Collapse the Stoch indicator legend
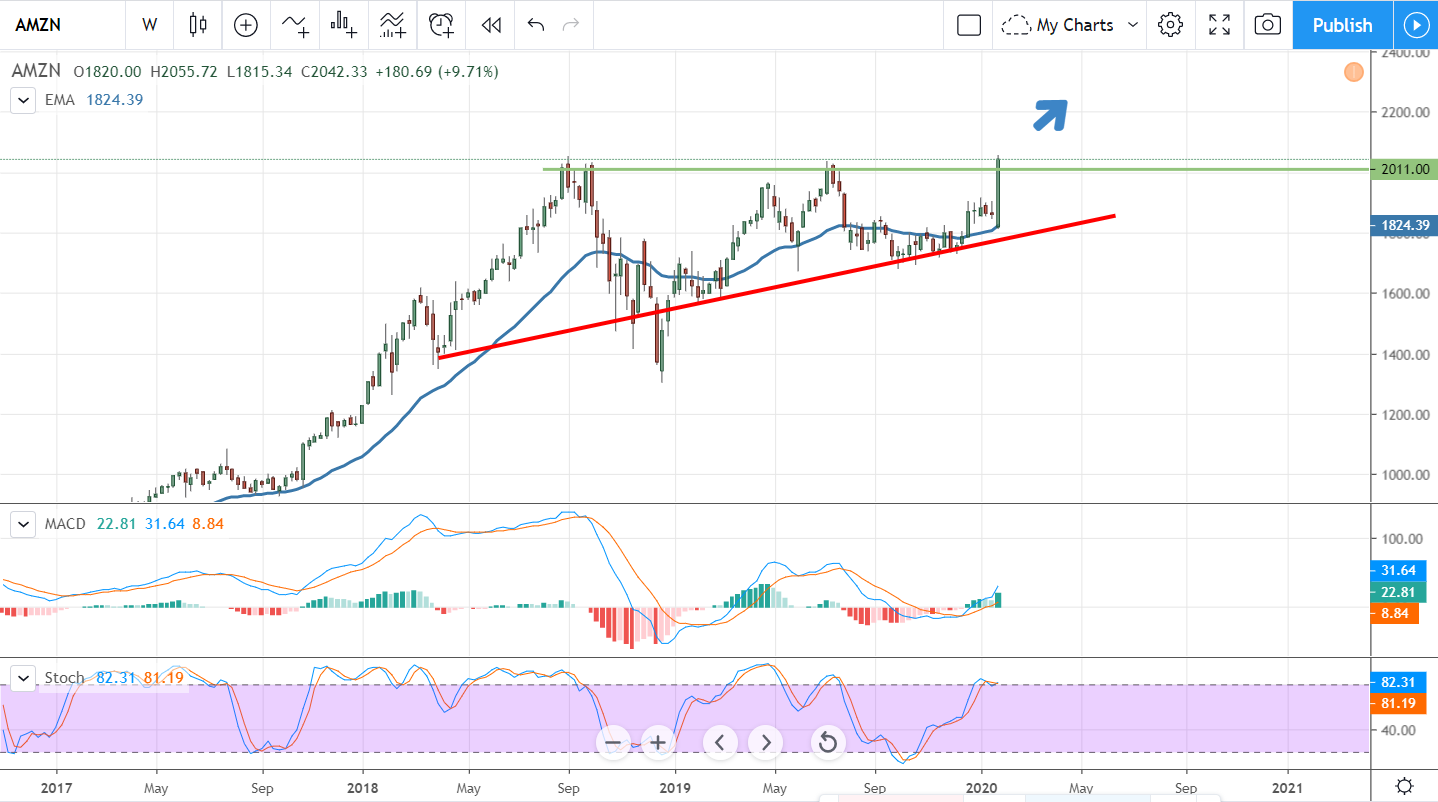The image size is (1438, 802). click(21, 678)
